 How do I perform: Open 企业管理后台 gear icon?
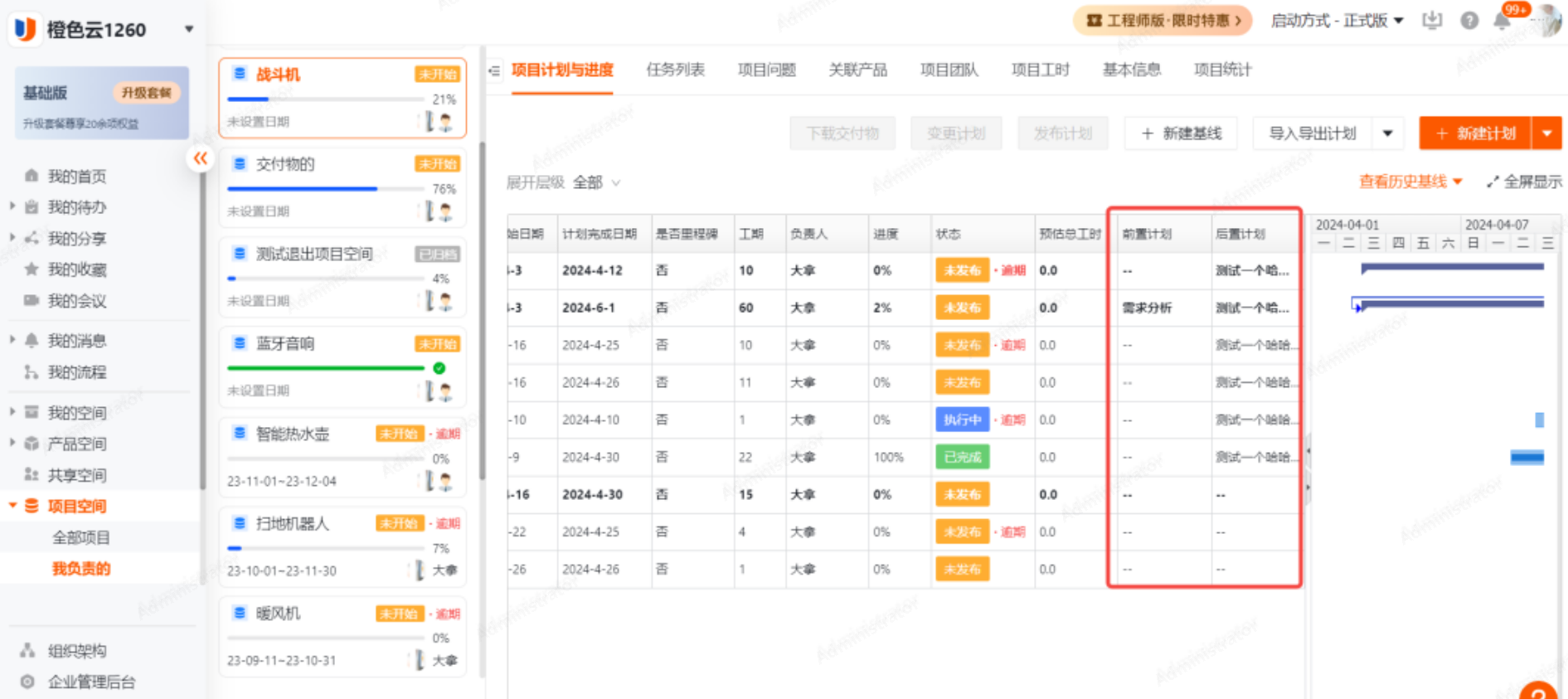pos(28,682)
